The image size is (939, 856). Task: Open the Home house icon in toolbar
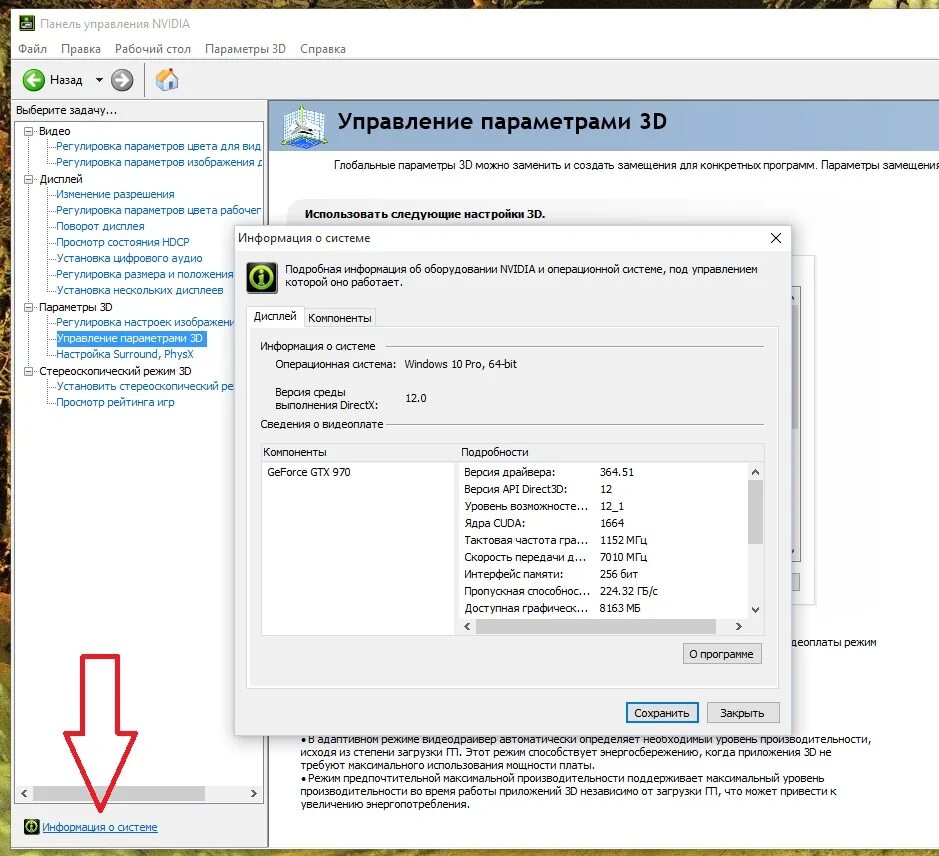tap(167, 79)
